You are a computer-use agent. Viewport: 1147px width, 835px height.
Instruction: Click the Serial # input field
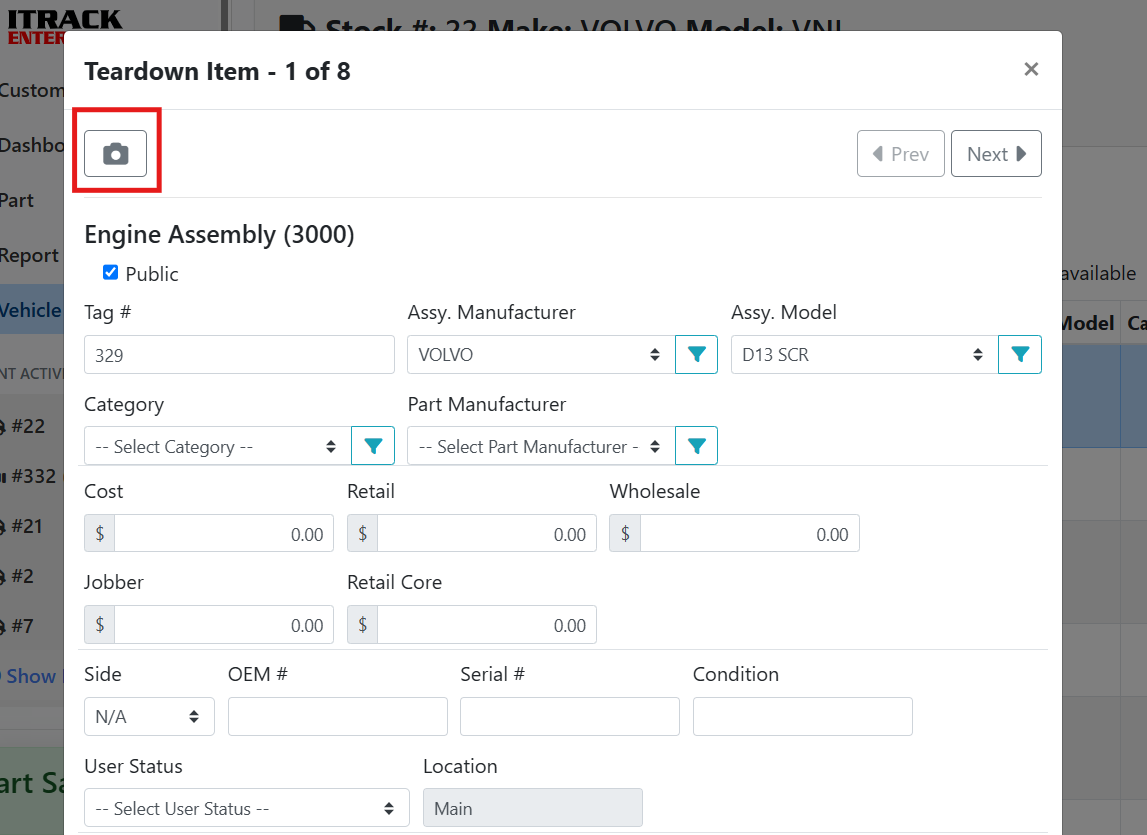pos(569,716)
